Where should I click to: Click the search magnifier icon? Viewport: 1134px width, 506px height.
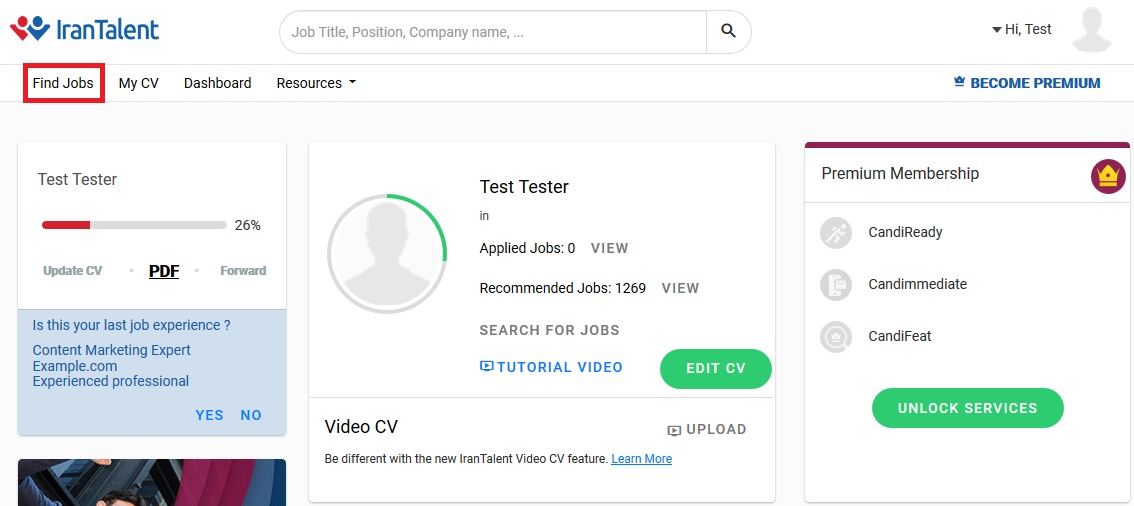(x=728, y=32)
